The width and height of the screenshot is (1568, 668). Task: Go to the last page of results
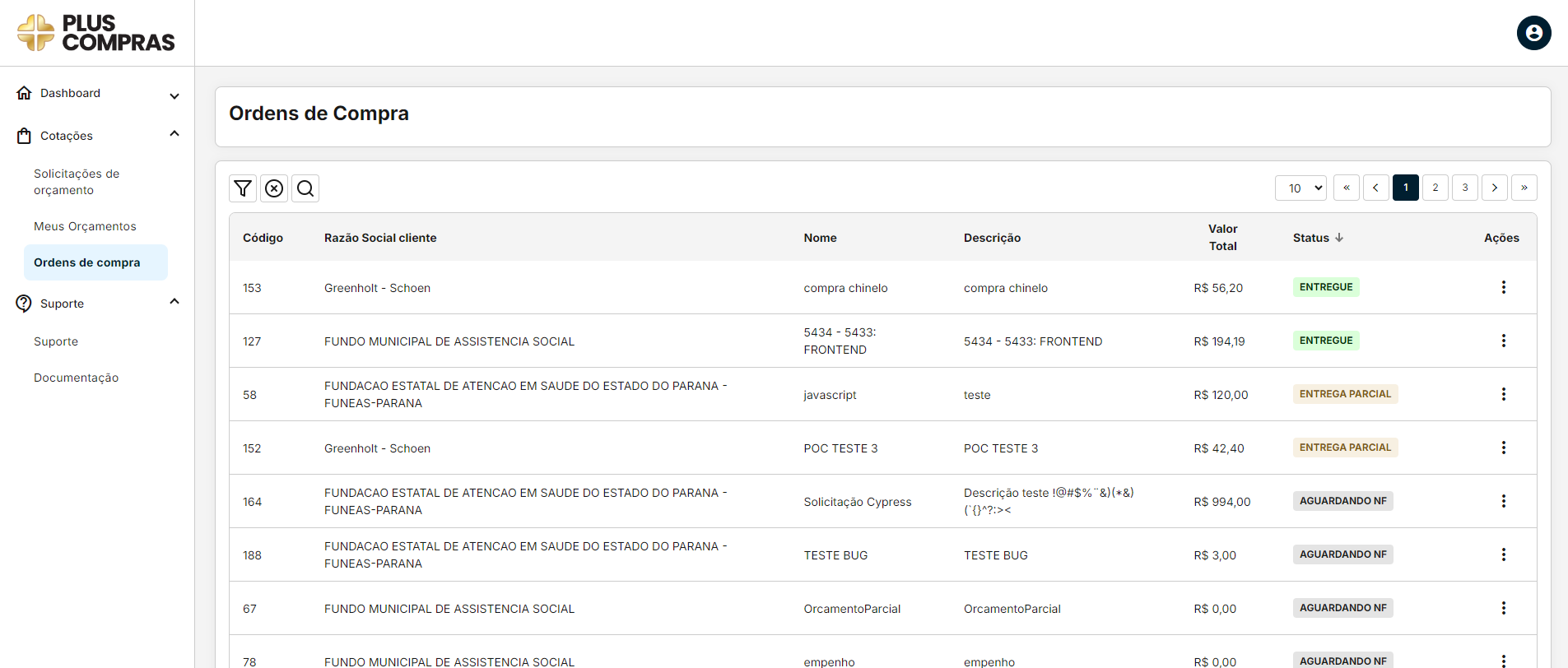1524,188
